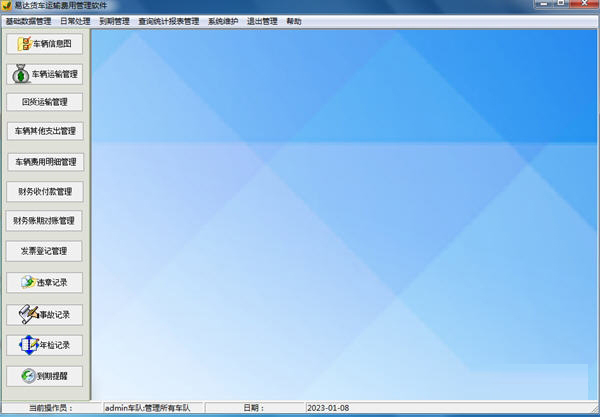Screen dimensions: 600x417
Task: Click the 当前操作员 status label
Action: 51,408
